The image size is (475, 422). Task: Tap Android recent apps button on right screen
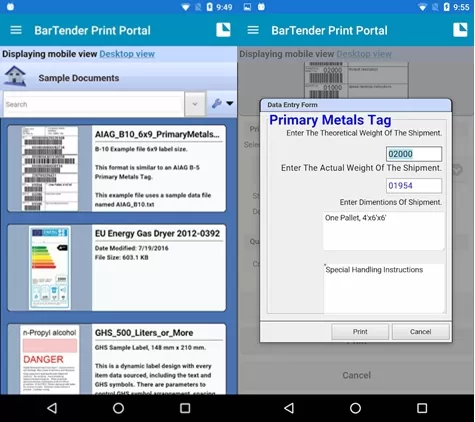point(422,408)
